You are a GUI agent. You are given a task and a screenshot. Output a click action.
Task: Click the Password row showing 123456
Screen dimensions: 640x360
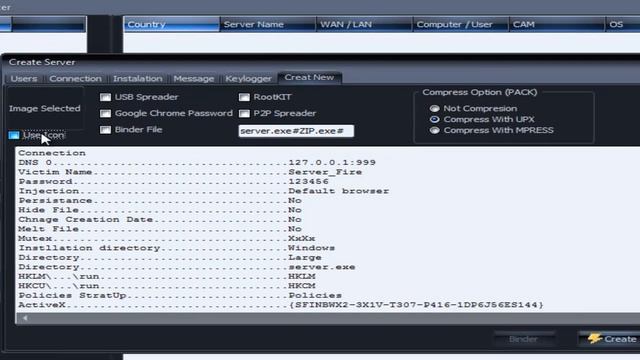tap(173, 181)
